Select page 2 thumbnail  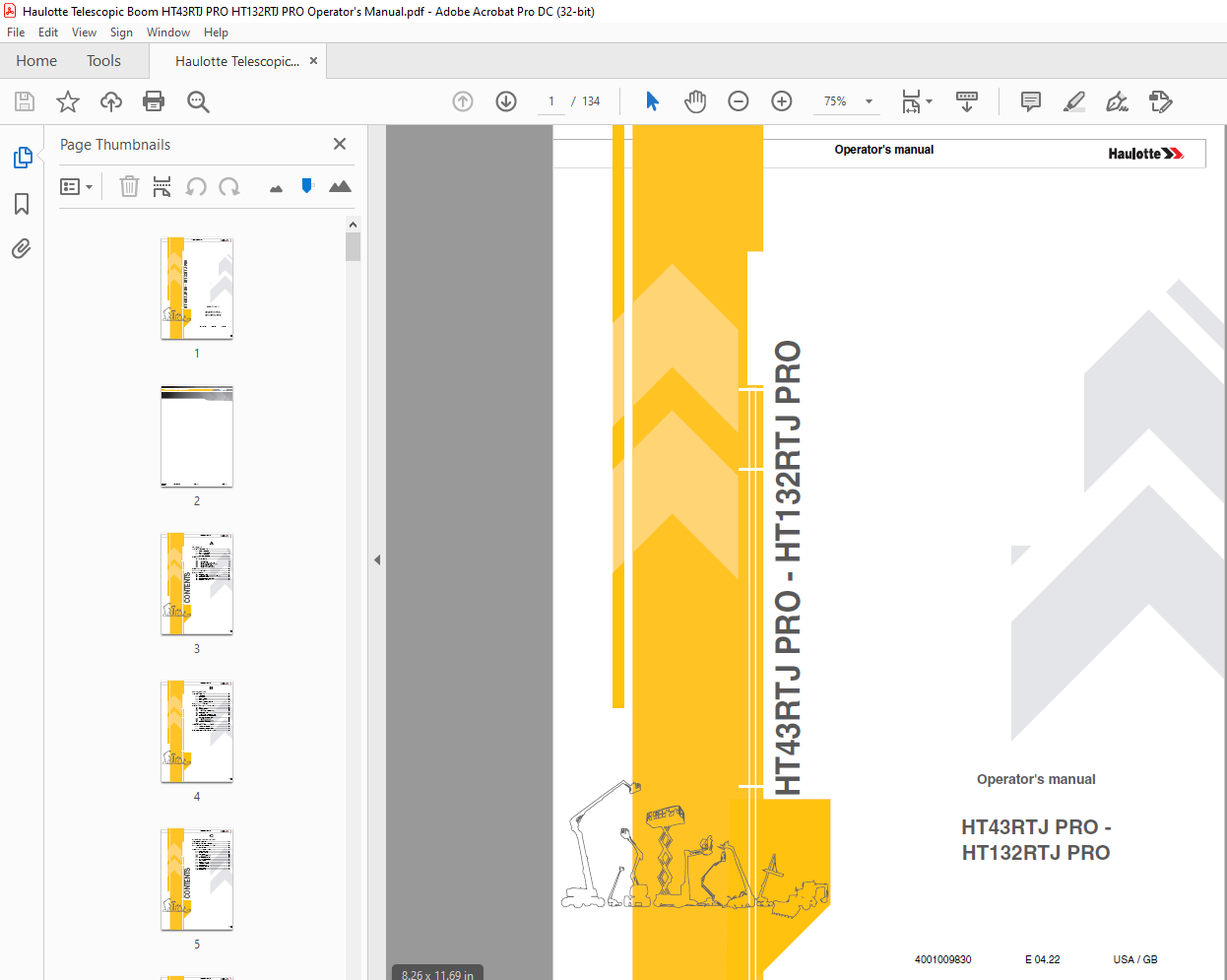tap(197, 436)
